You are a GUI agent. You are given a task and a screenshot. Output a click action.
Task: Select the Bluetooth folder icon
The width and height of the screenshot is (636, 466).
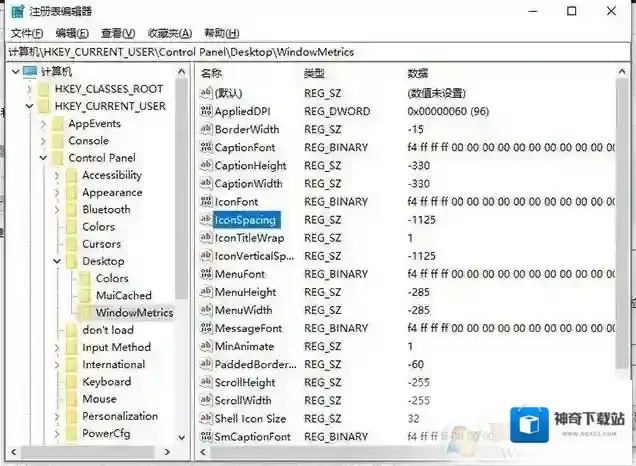tap(72, 209)
